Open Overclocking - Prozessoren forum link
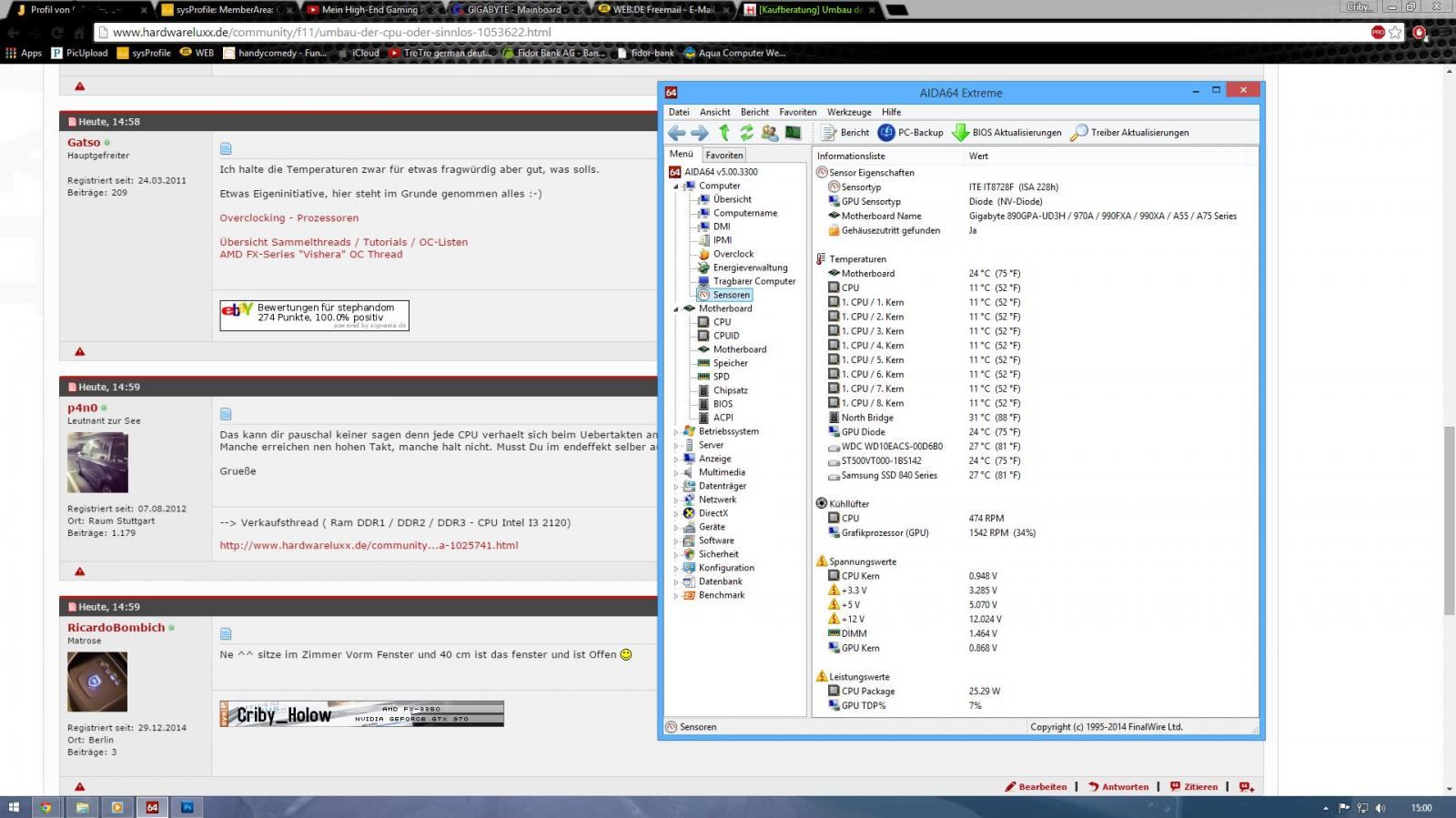The width and height of the screenshot is (1456, 818). click(288, 218)
